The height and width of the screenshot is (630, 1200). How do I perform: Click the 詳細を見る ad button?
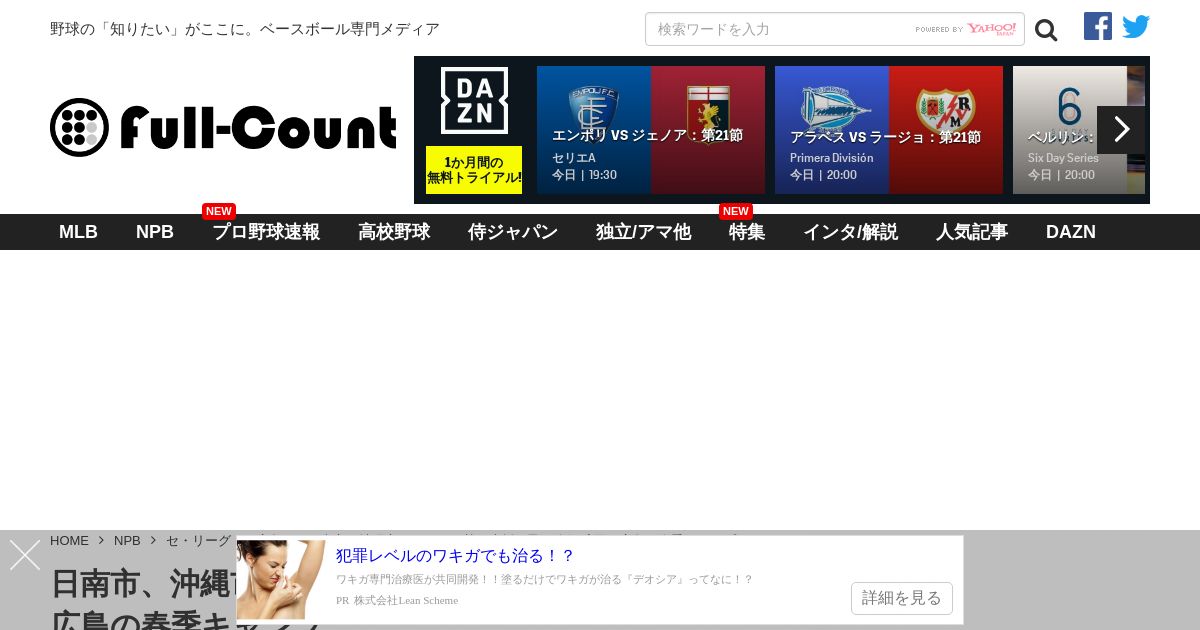point(902,598)
